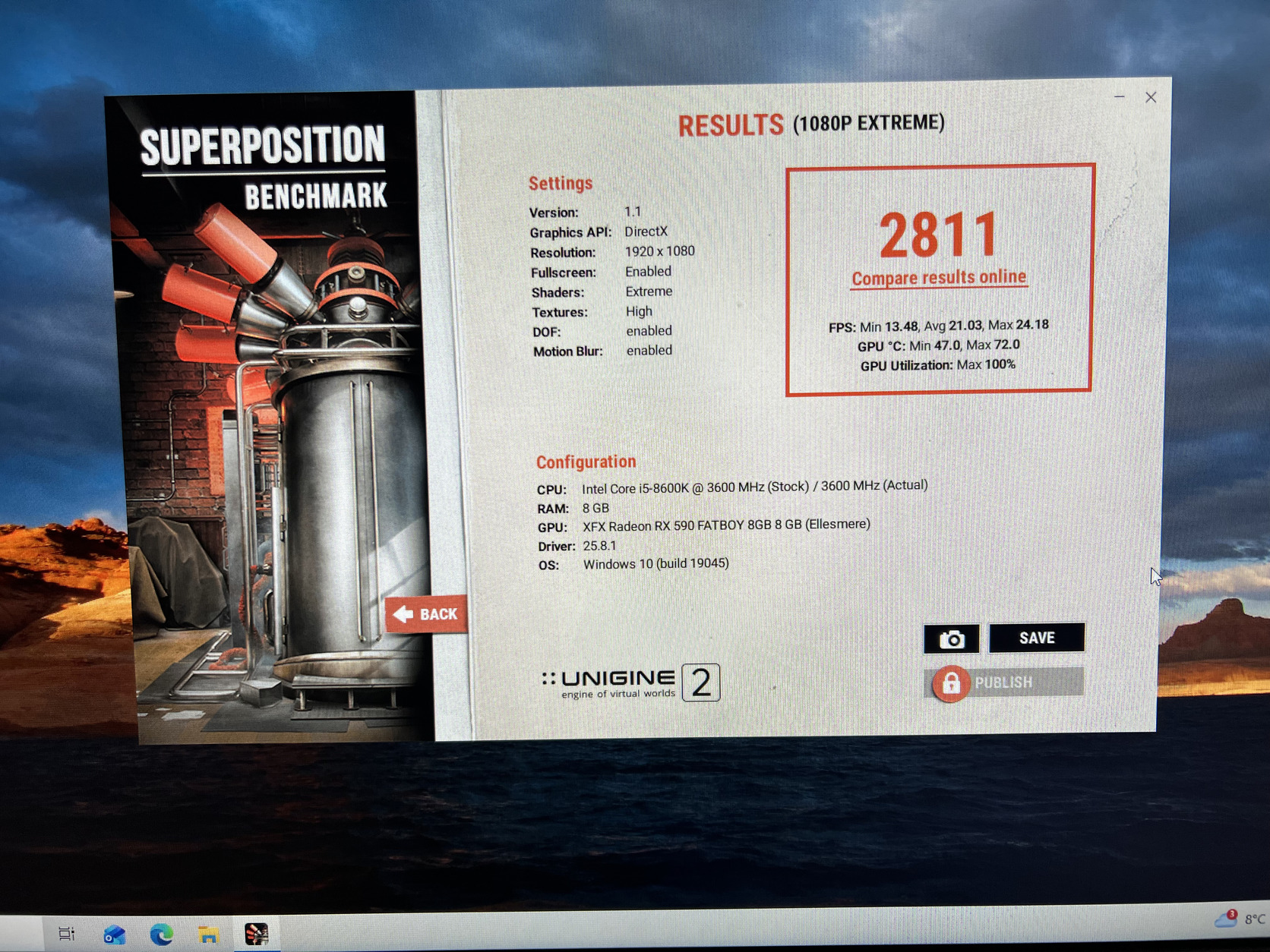Click the Configuration section heading
The image size is (1270, 952).
pyautogui.click(x=586, y=462)
